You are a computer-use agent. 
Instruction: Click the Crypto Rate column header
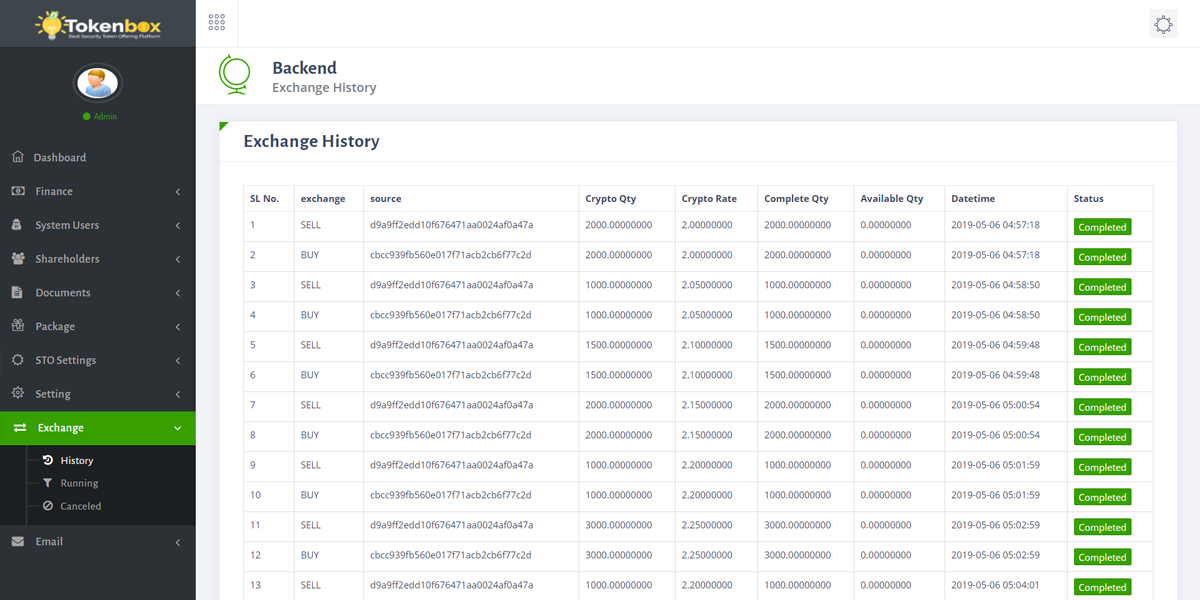click(x=709, y=198)
